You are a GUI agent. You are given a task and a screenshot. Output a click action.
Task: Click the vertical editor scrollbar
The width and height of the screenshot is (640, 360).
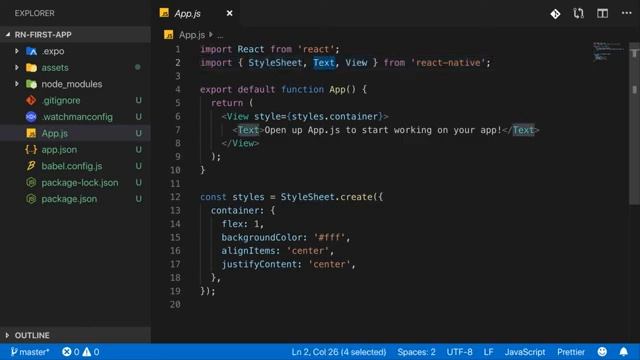634,122
